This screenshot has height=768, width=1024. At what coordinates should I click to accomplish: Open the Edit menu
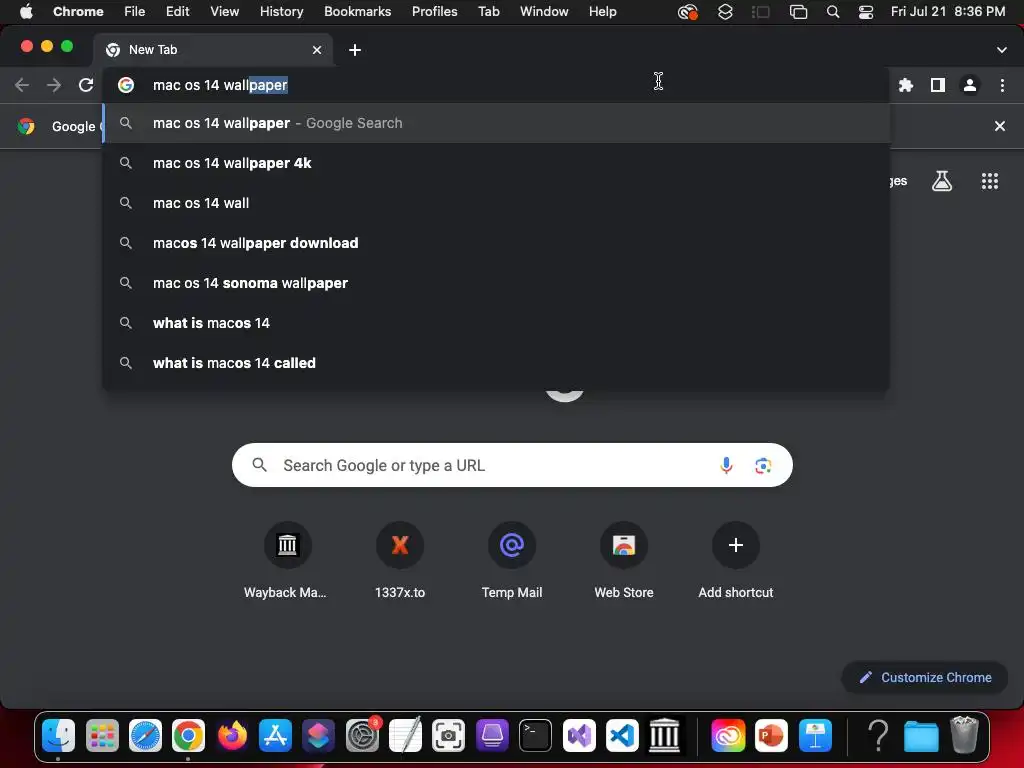point(177,11)
